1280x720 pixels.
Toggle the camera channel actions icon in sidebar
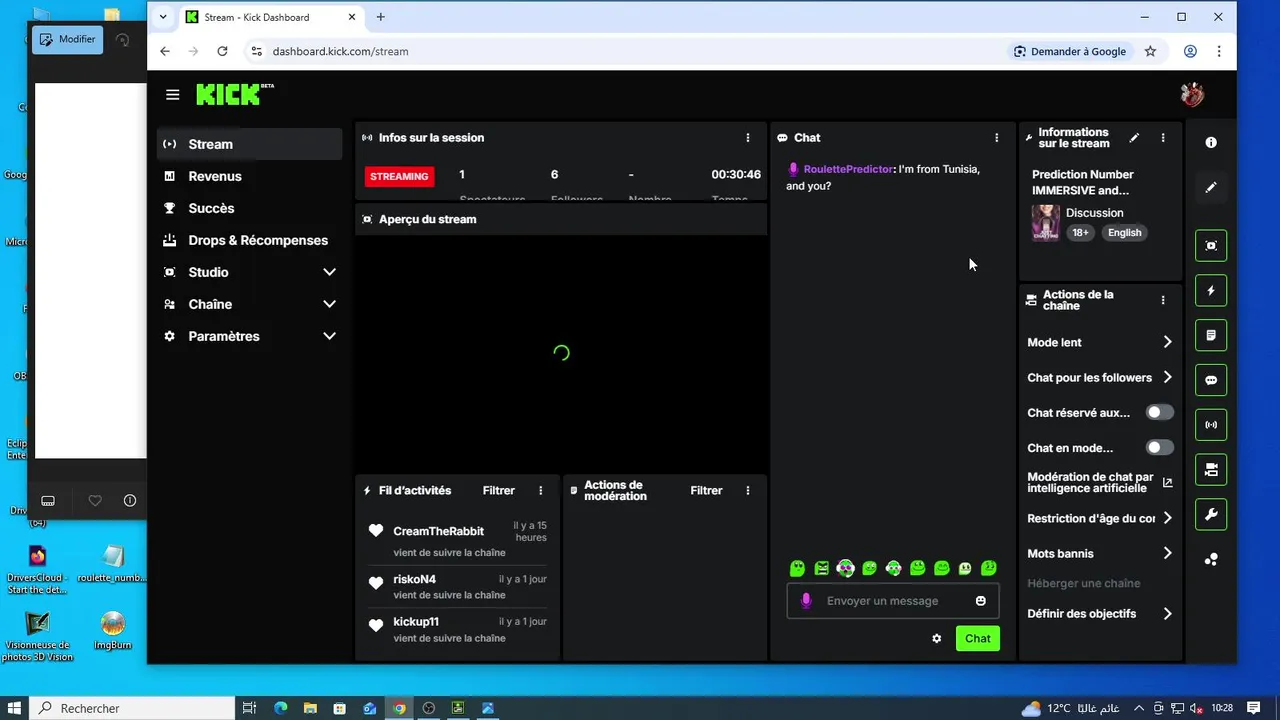[1211, 470]
